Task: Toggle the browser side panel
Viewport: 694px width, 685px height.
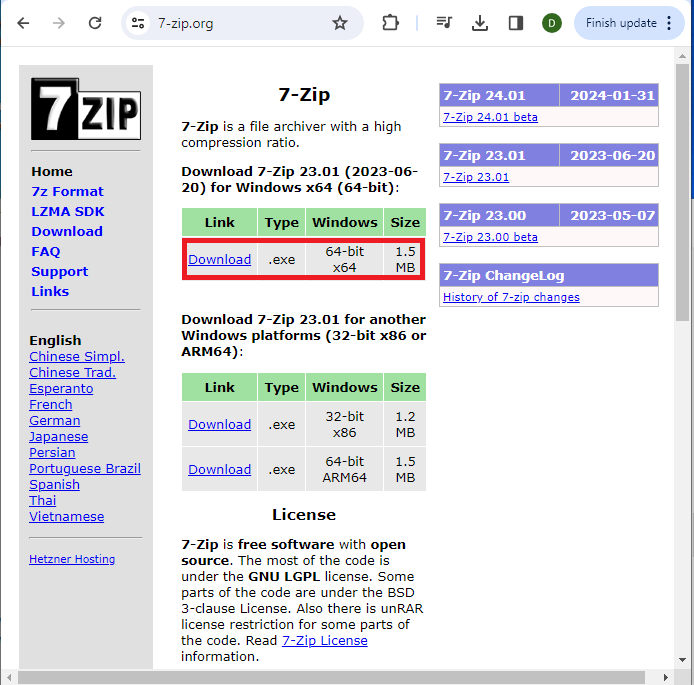Action: (x=516, y=23)
